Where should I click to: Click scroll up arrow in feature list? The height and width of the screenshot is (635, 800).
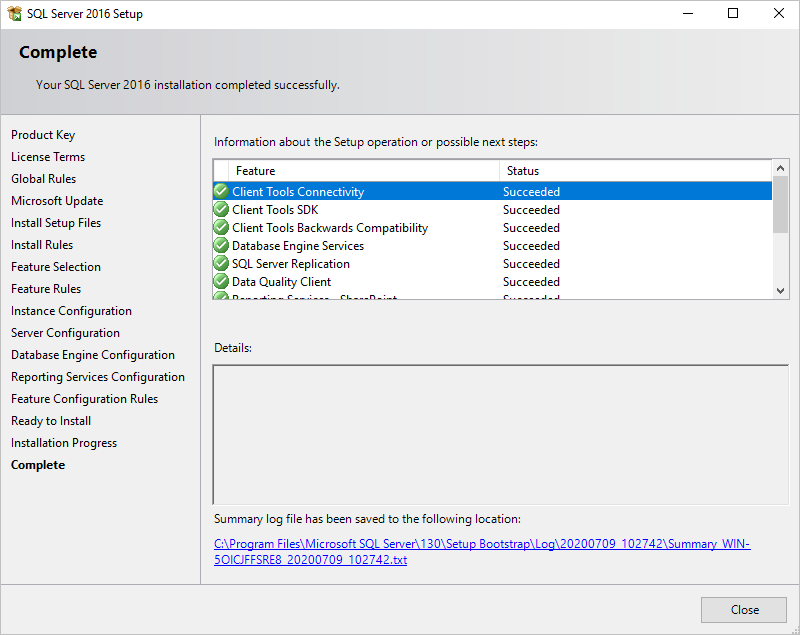coord(780,168)
